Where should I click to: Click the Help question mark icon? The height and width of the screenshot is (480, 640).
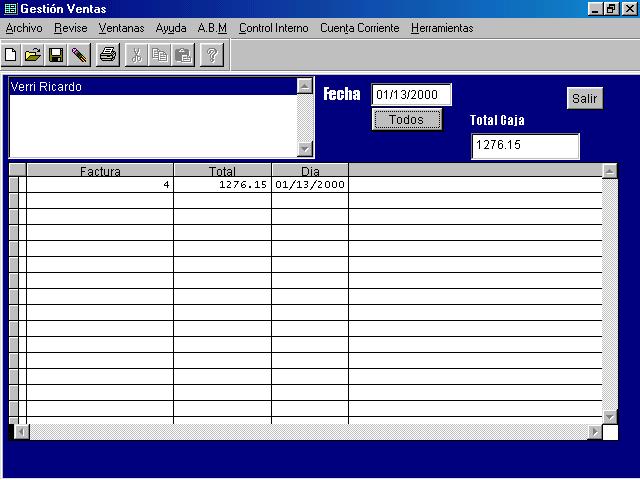tap(212, 55)
